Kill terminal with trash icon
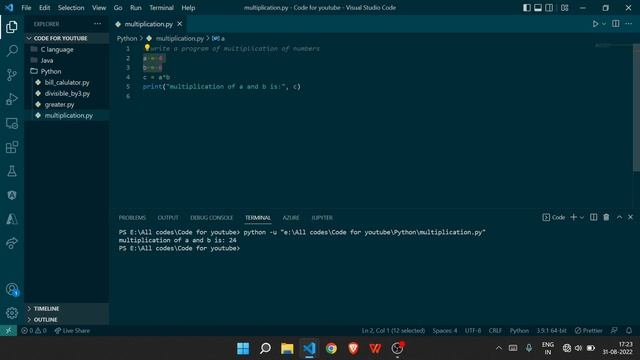Screen dimensions: 640x360 tap(606, 218)
